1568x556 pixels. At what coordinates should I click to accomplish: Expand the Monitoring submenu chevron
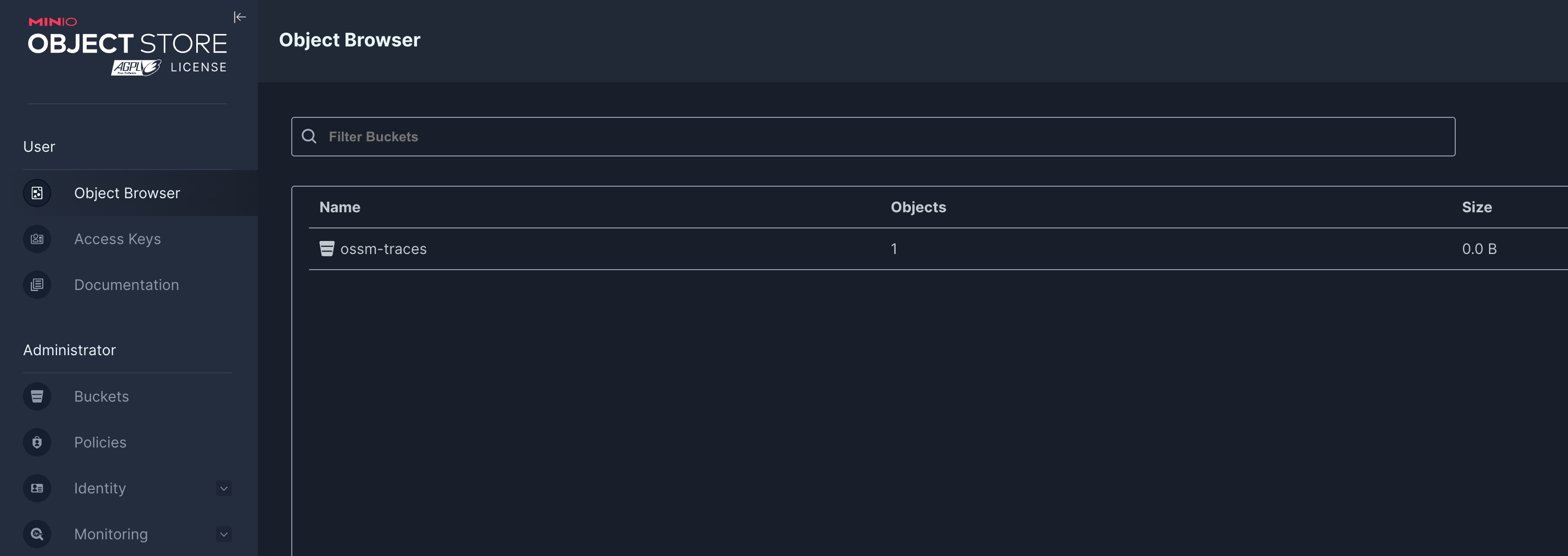(x=224, y=534)
